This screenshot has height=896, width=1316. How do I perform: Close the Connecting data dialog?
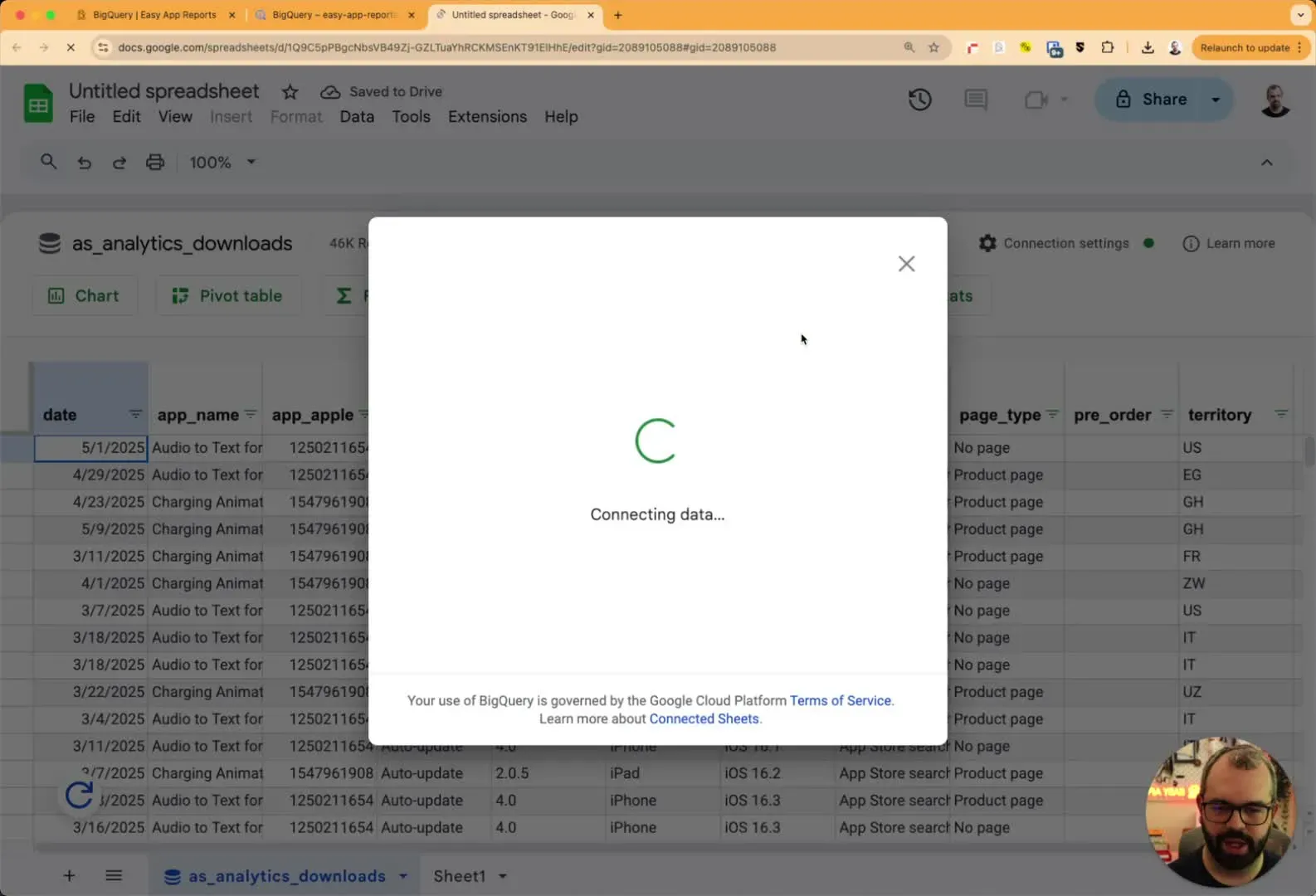(906, 264)
